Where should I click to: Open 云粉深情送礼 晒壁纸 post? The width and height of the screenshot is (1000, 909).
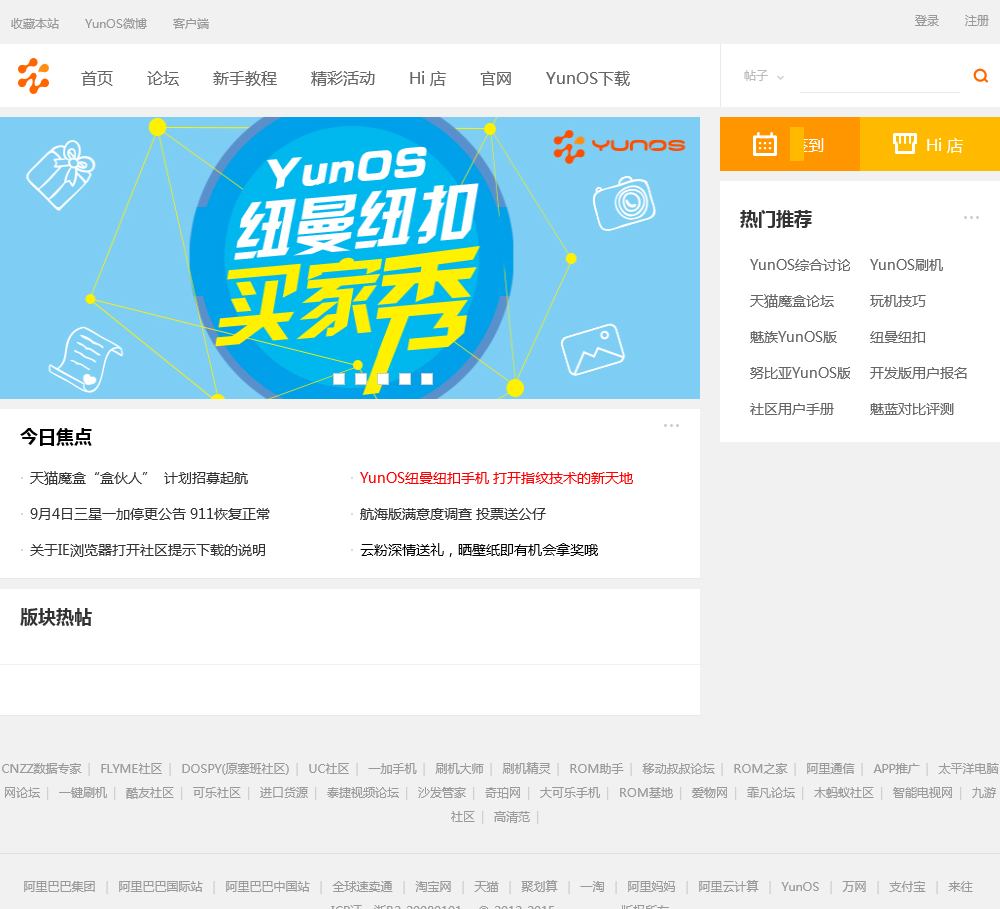click(479, 550)
